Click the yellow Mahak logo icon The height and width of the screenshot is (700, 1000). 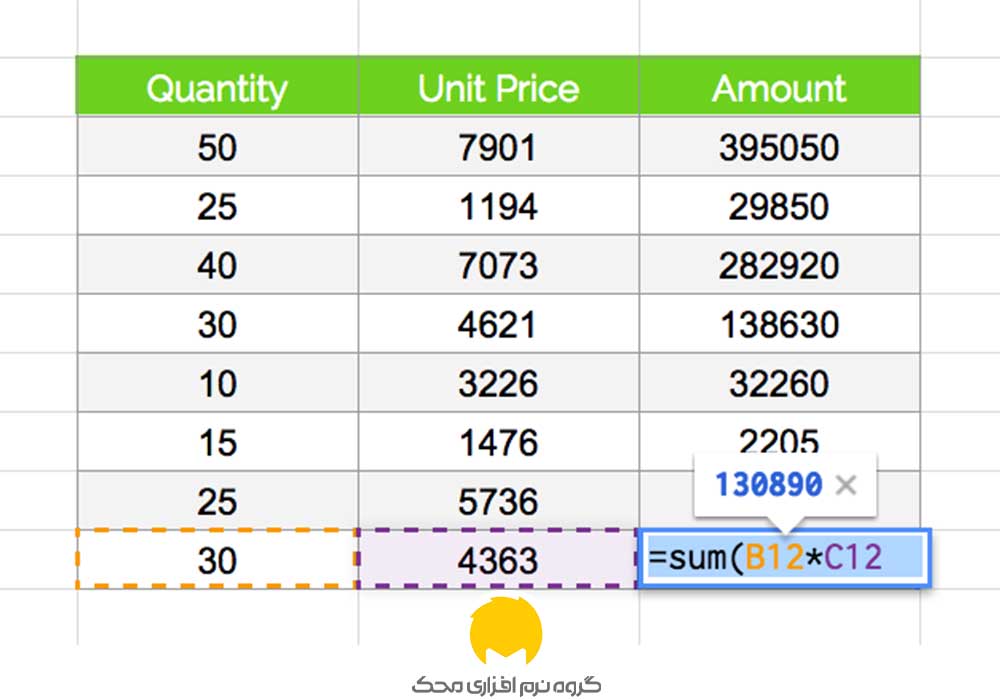[505, 632]
